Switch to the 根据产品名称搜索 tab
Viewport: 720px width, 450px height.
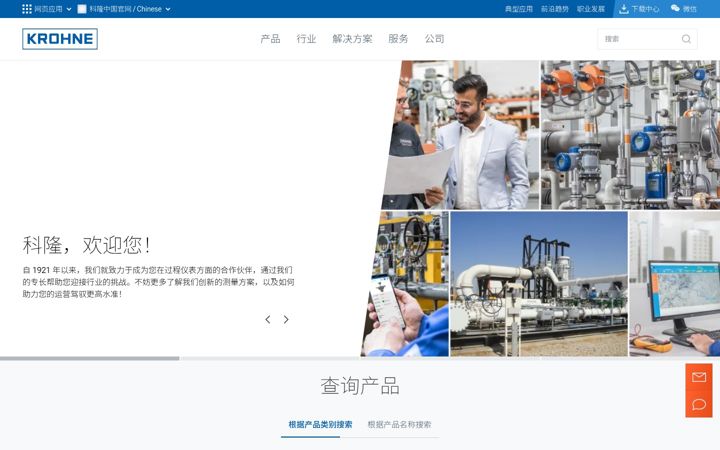[399, 425]
